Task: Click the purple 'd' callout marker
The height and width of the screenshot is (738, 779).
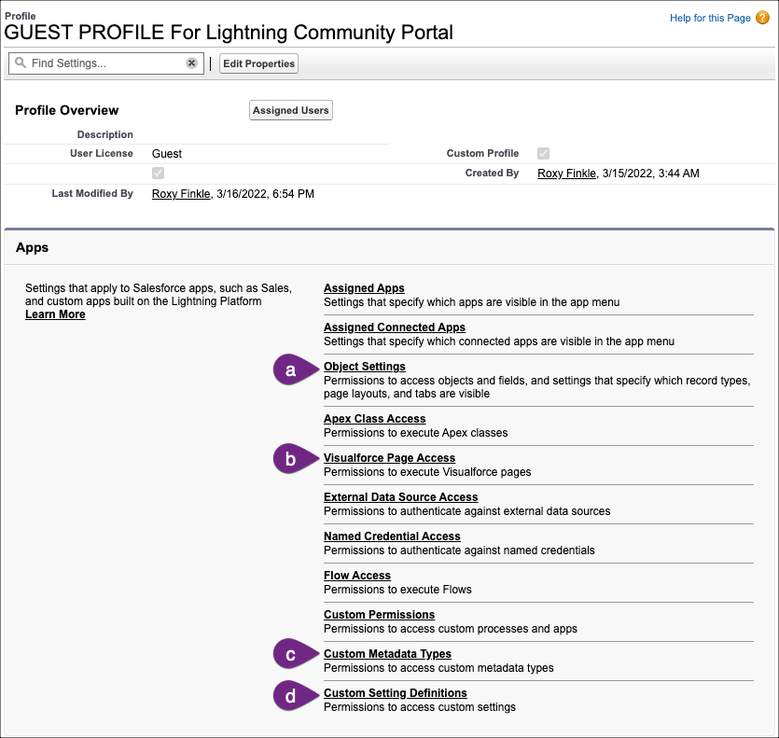Action: pyautogui.click(x=291, y=696)
